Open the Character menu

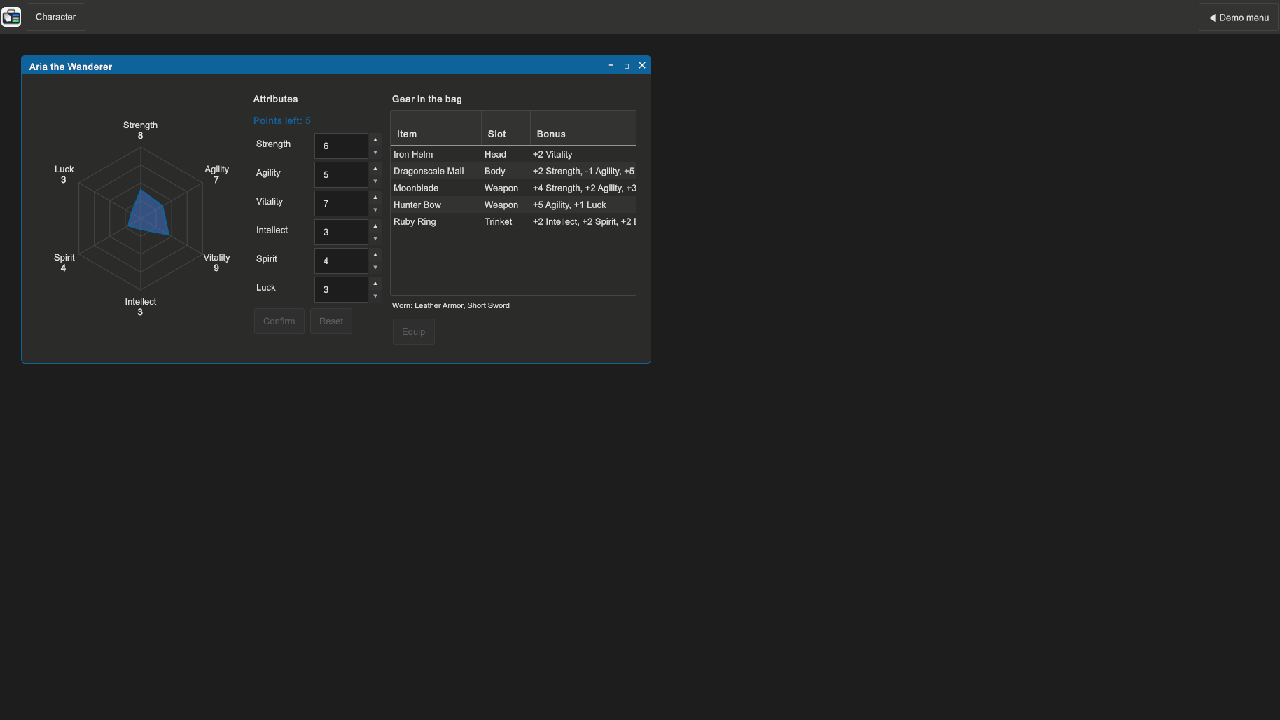click(x=56, y=17)
